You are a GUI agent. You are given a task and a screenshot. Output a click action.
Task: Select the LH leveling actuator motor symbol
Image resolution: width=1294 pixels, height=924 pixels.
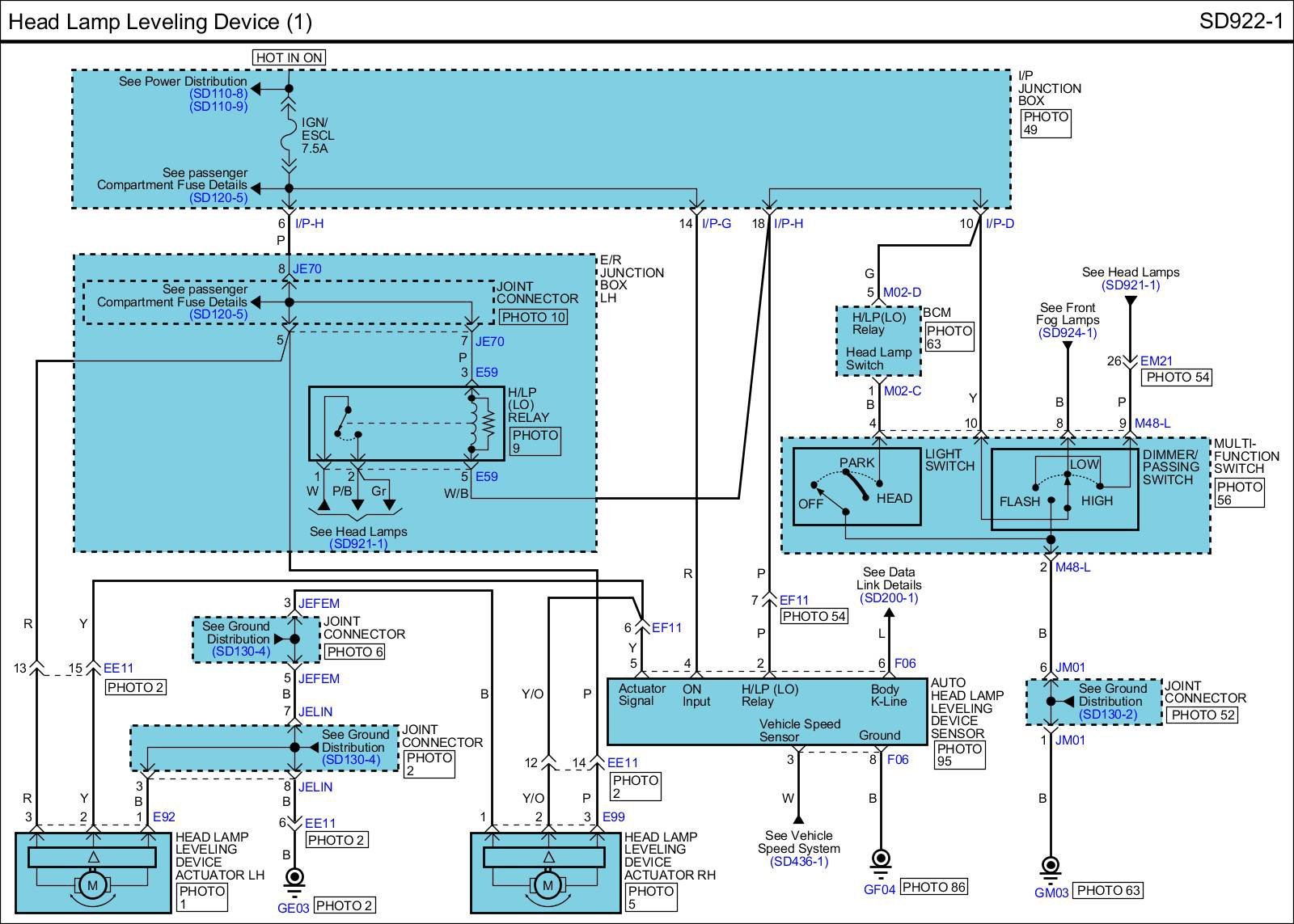[x=92, y=886]
